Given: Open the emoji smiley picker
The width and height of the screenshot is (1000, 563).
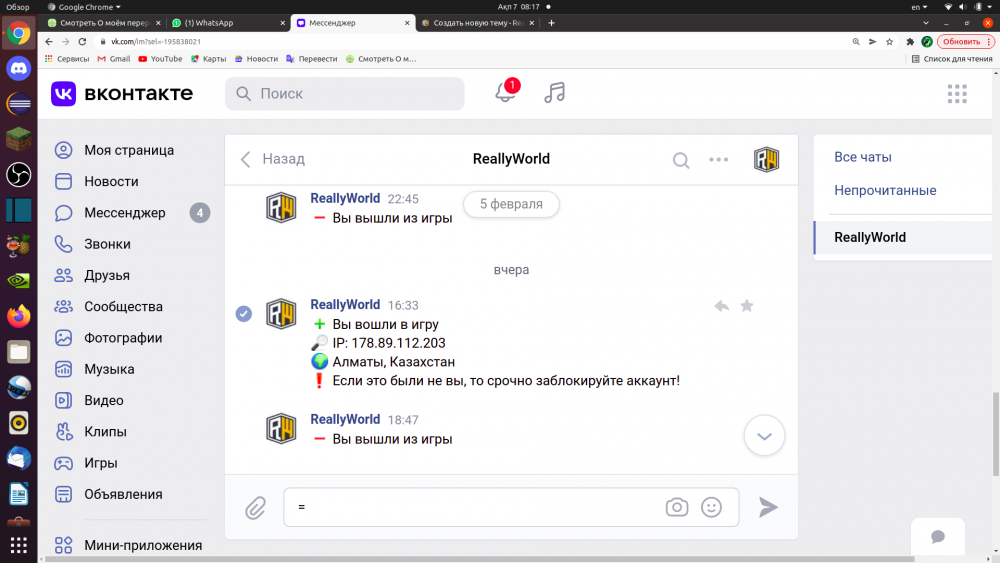Looking at the screenshot, I should point(711,507).
